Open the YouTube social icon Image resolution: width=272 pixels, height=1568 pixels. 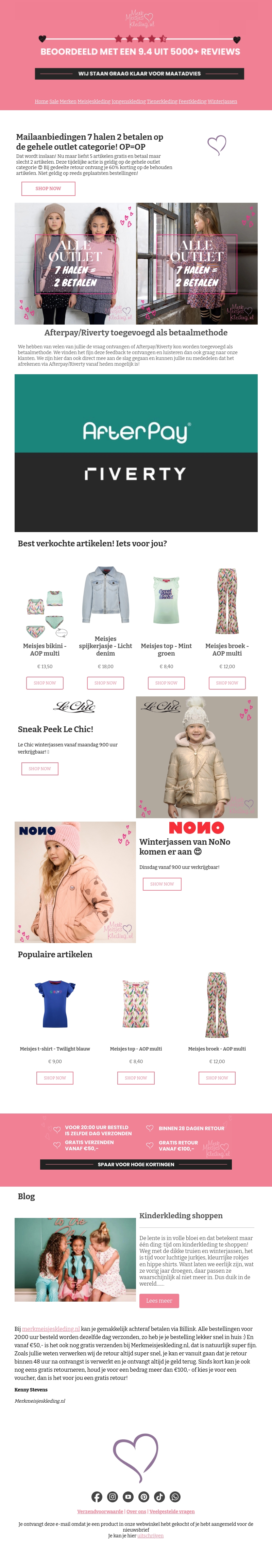coord(128,1497)
